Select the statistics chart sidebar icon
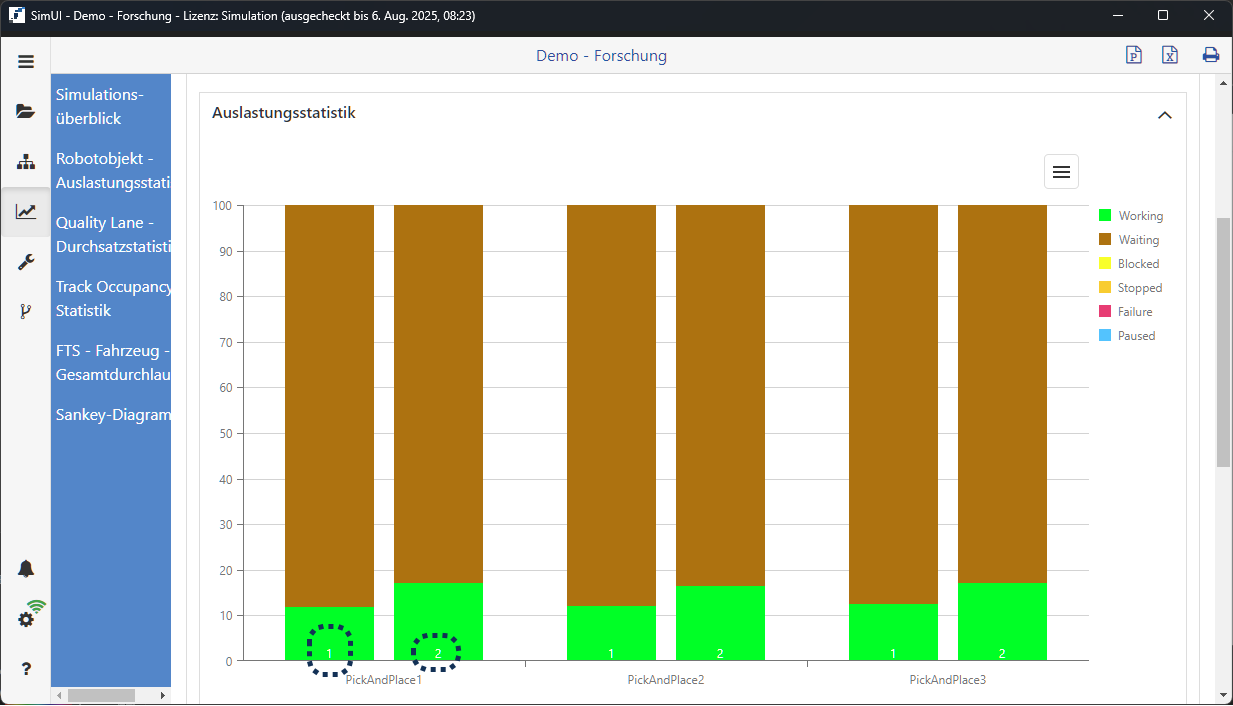This screenshot has width=1233, height=706. click(x=26, y=212)
